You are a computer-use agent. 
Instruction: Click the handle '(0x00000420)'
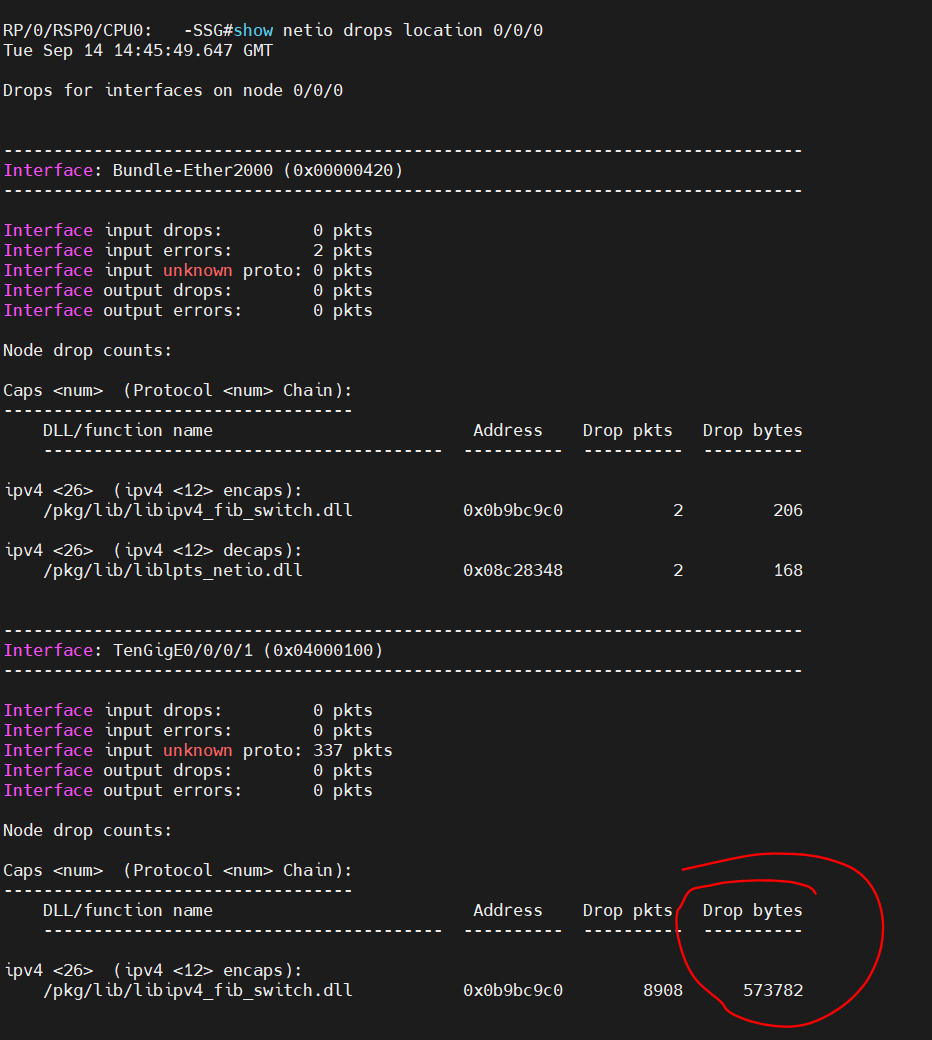[344, 170]
